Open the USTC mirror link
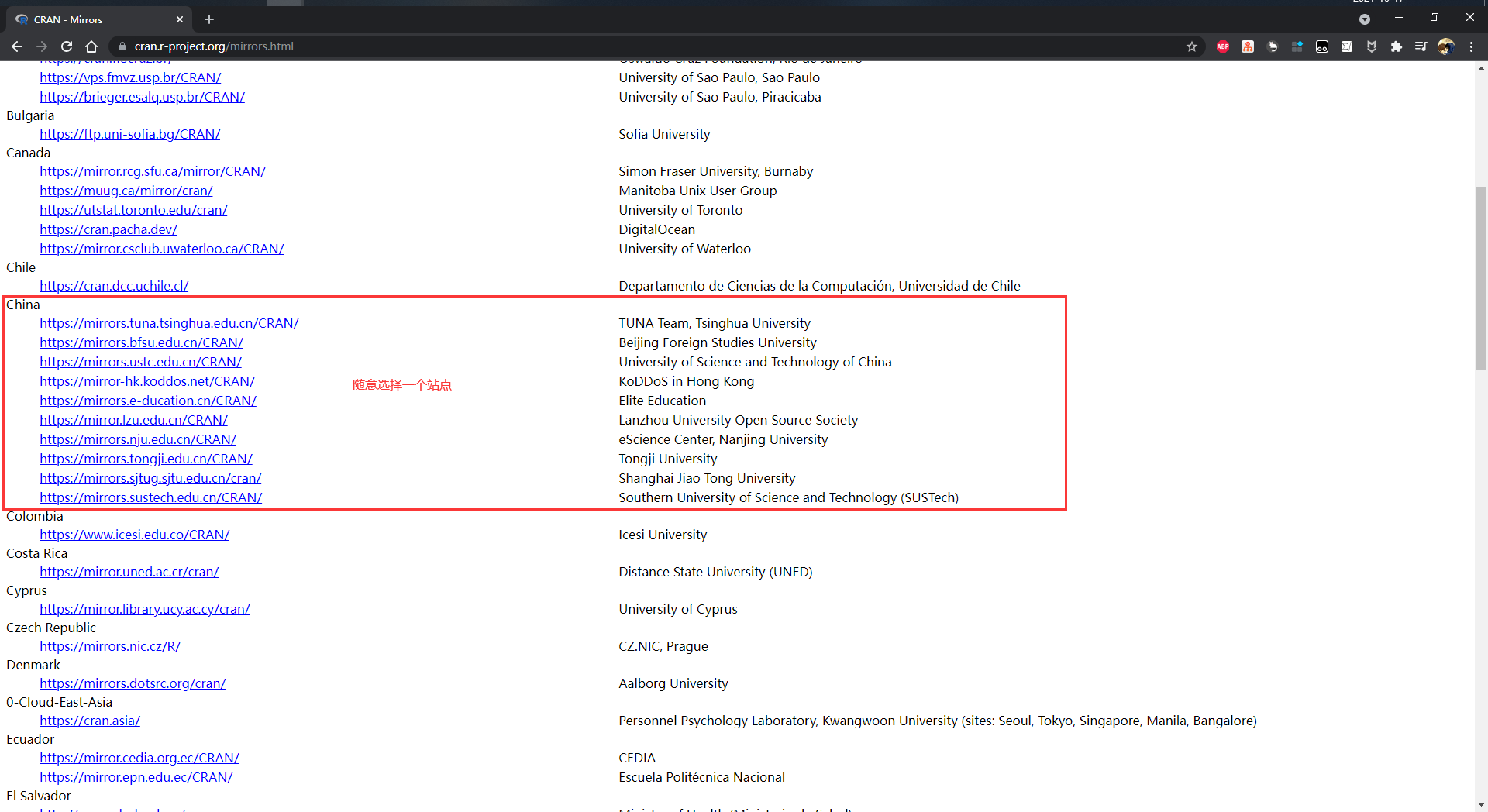This screenshot has height=812, width=1488. click(x=140, y=362)
